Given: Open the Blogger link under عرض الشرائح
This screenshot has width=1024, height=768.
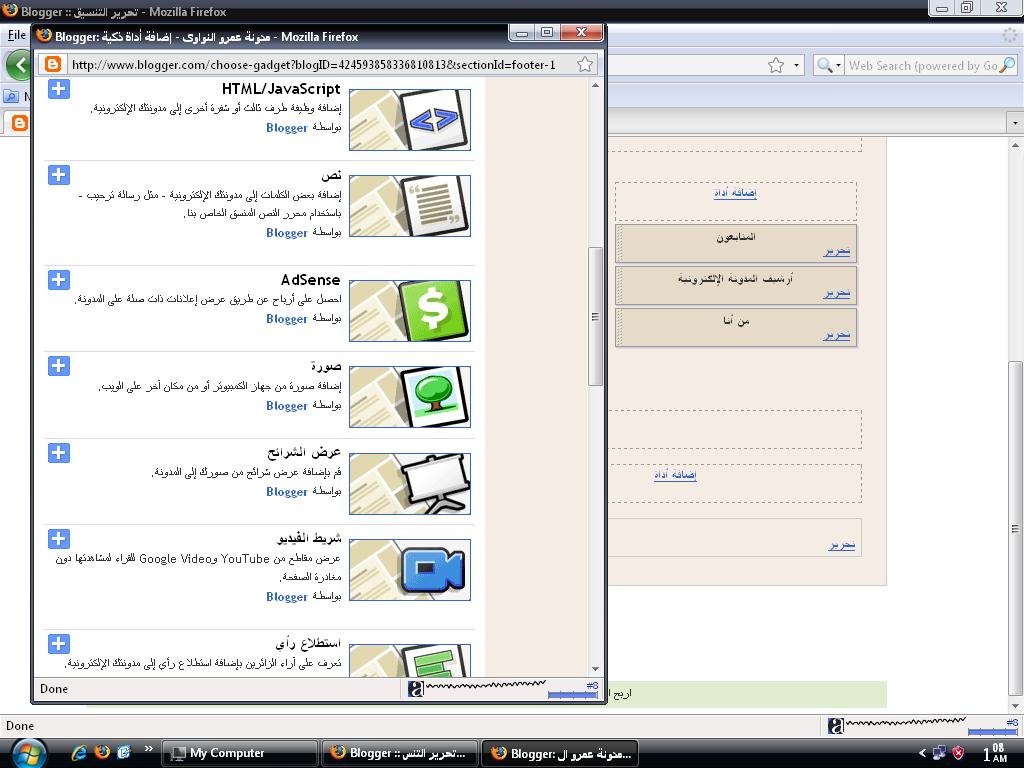Looking at the screenshot, I should (287, 492).
